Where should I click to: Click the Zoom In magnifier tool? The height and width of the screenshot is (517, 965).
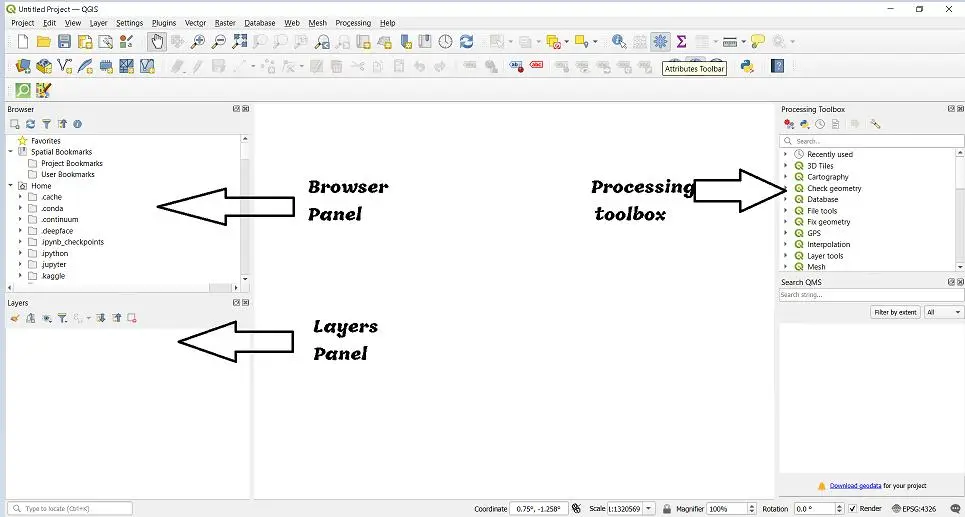pyautogui.click(x=198, y=41)
